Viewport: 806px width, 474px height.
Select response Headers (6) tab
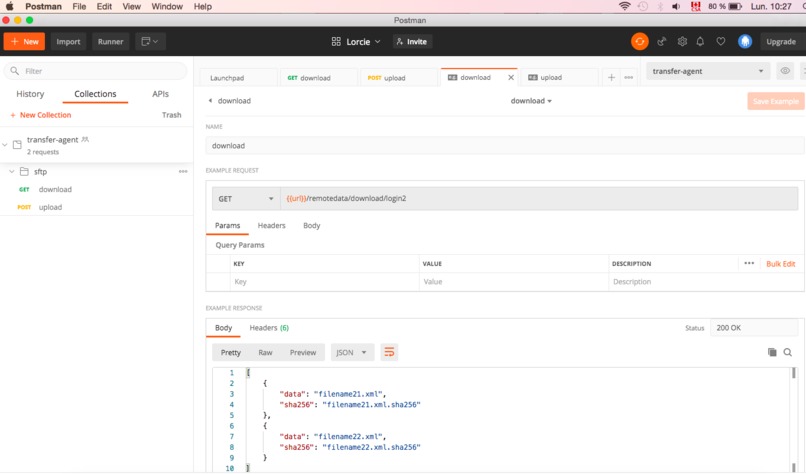coord(269,327)
